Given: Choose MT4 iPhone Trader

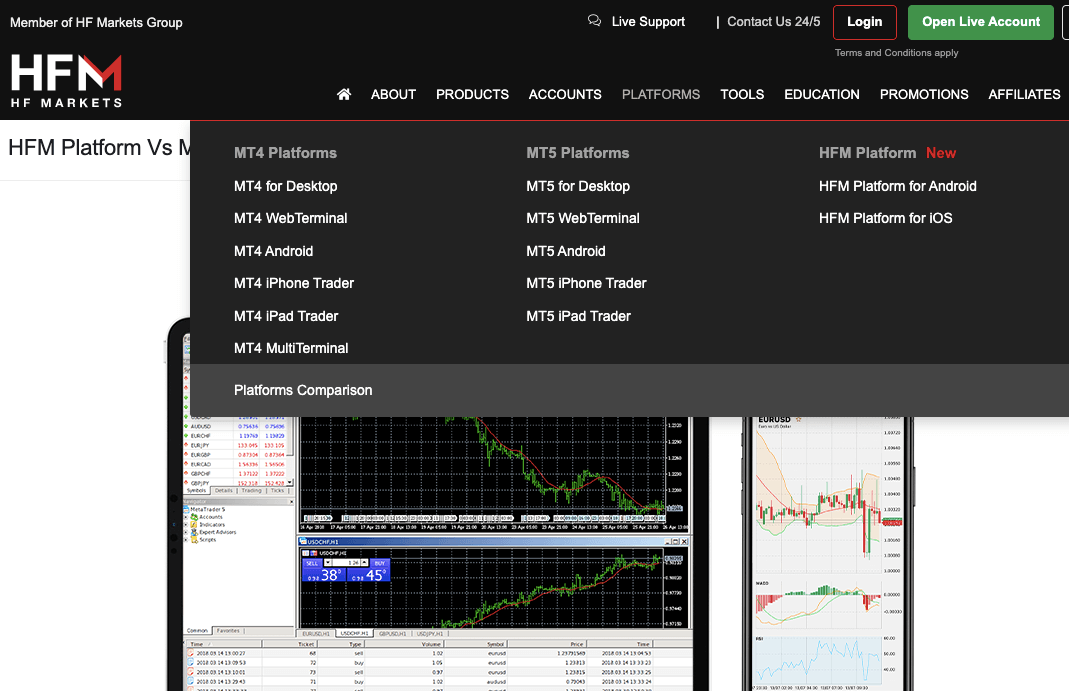Looking at the screenshot, I should point(294,283).
